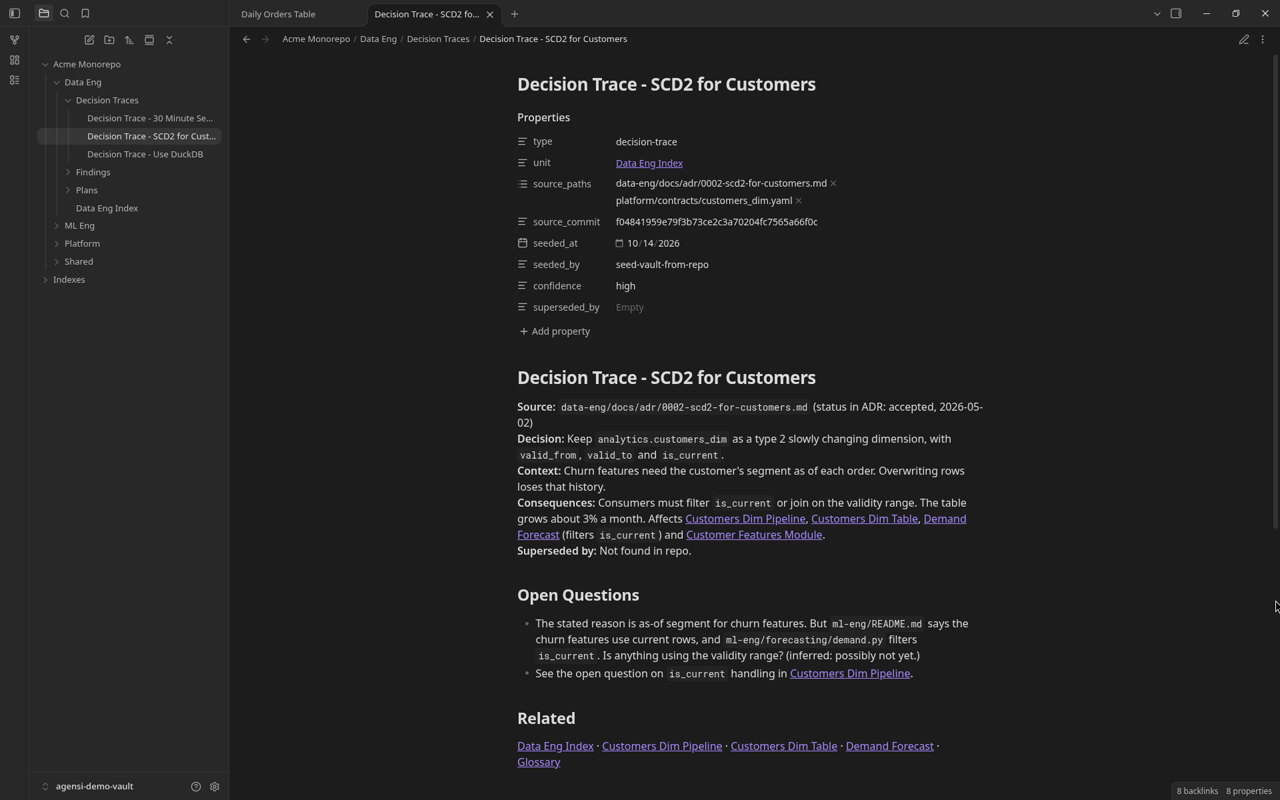Open graph view from ribbon
1280x800 pixels.
(14, 40)
